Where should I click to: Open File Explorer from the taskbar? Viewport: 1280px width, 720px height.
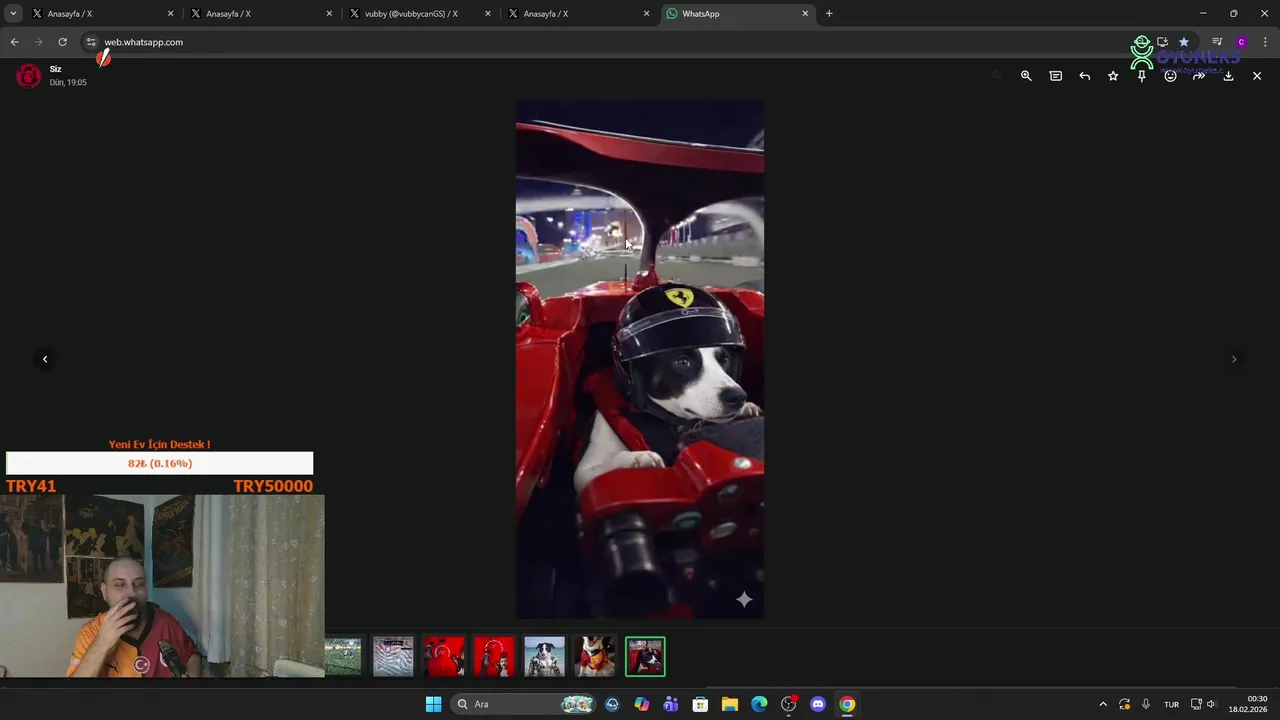(730, 704)
